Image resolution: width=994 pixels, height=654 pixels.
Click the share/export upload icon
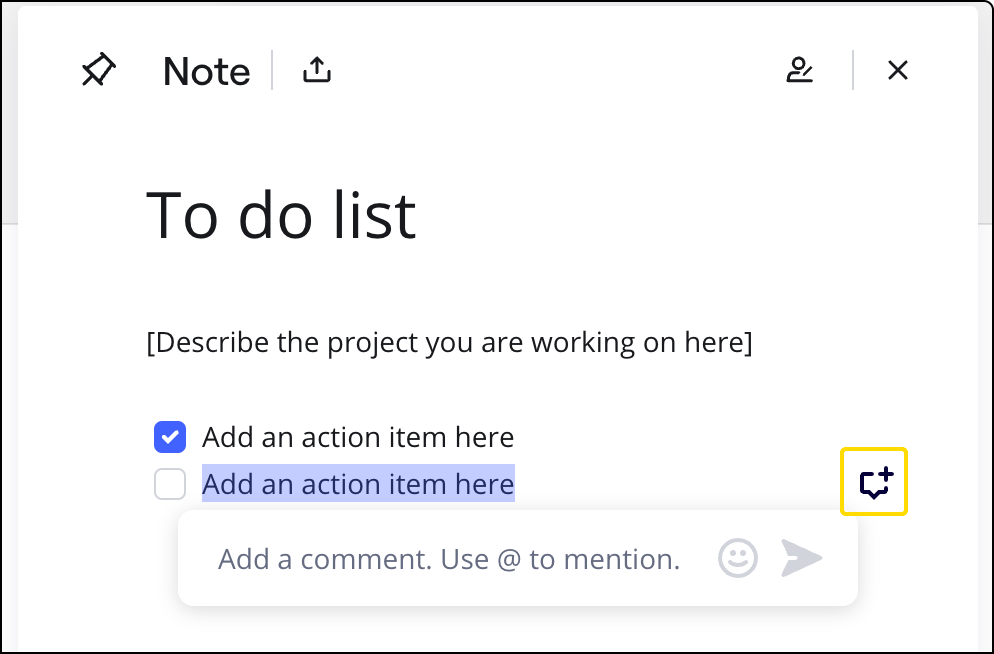pos(316,70)
